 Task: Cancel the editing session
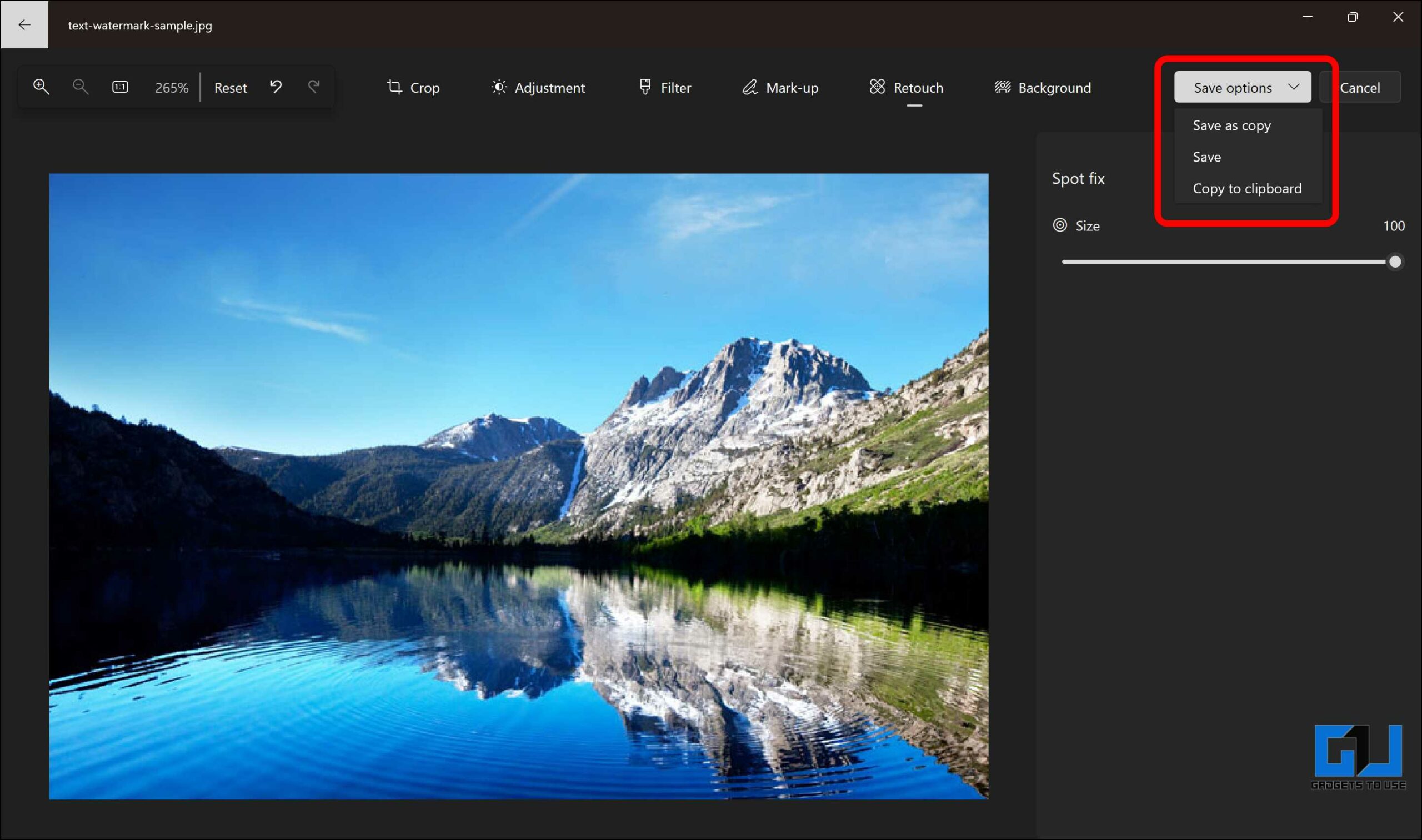coord(1360,87)
